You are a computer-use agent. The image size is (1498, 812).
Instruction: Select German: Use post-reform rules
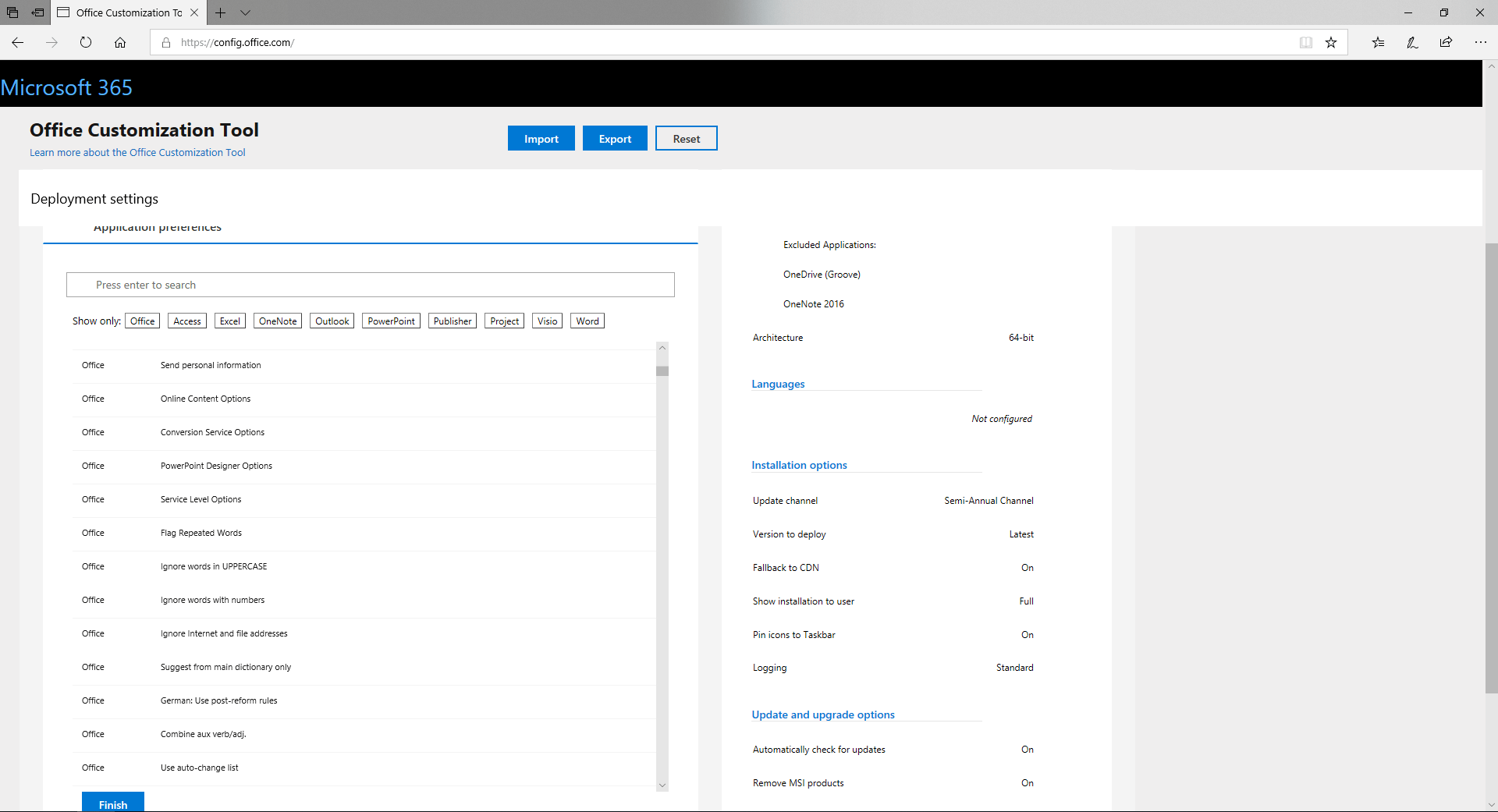click(365, 700)
